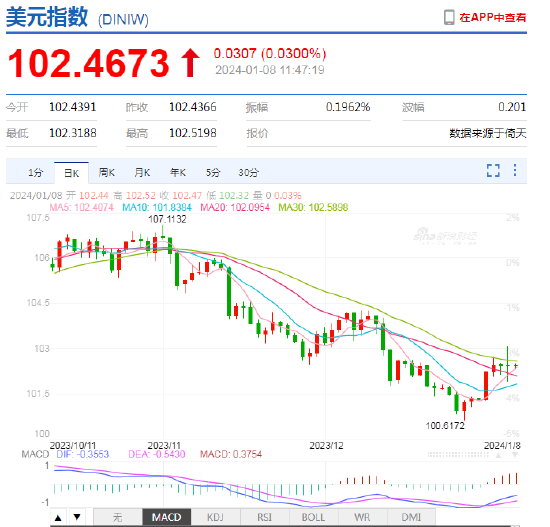Click the 今开 value 102.4391
Viewport: 550px width, 527px height.
click(73, 107)
